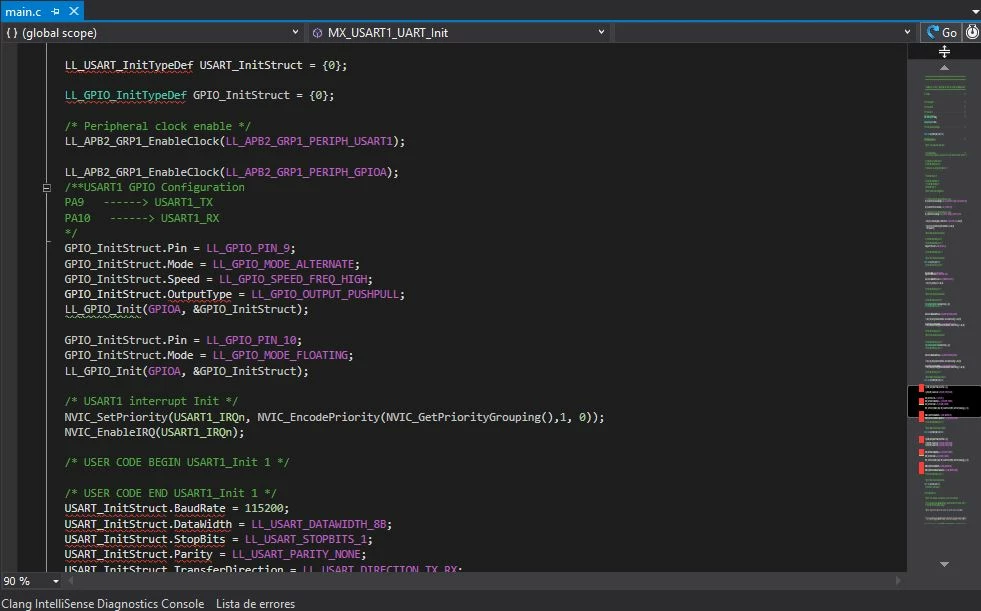The width and height of the screenshot is (981, 611).
Task: Click GPIO_InitStruct.Speed member text
Action: [x=132, y=279]
